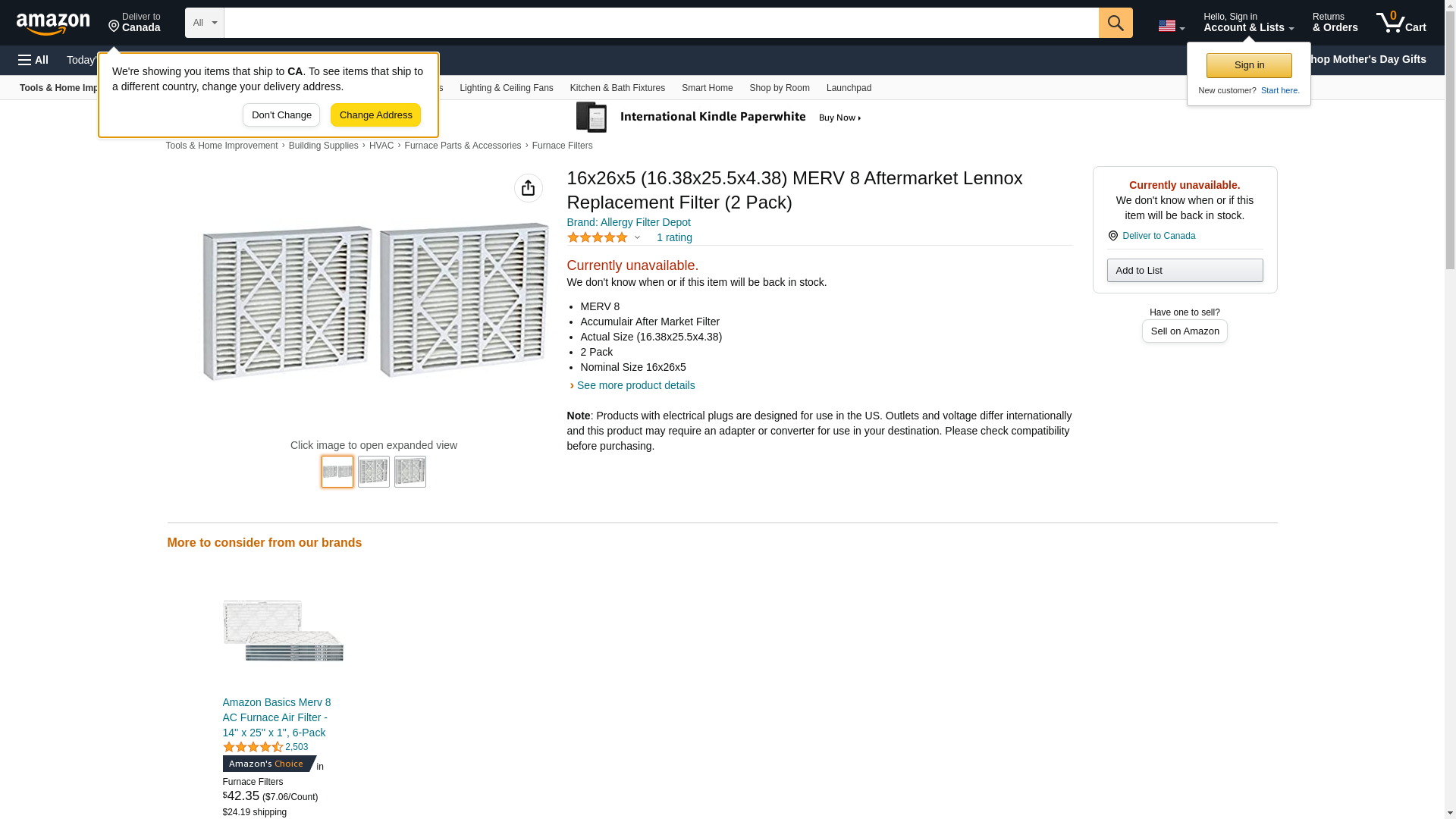Open the Smart Home menu item
The width and height of the screenshot is (1456, 819).
click(707, 88)
